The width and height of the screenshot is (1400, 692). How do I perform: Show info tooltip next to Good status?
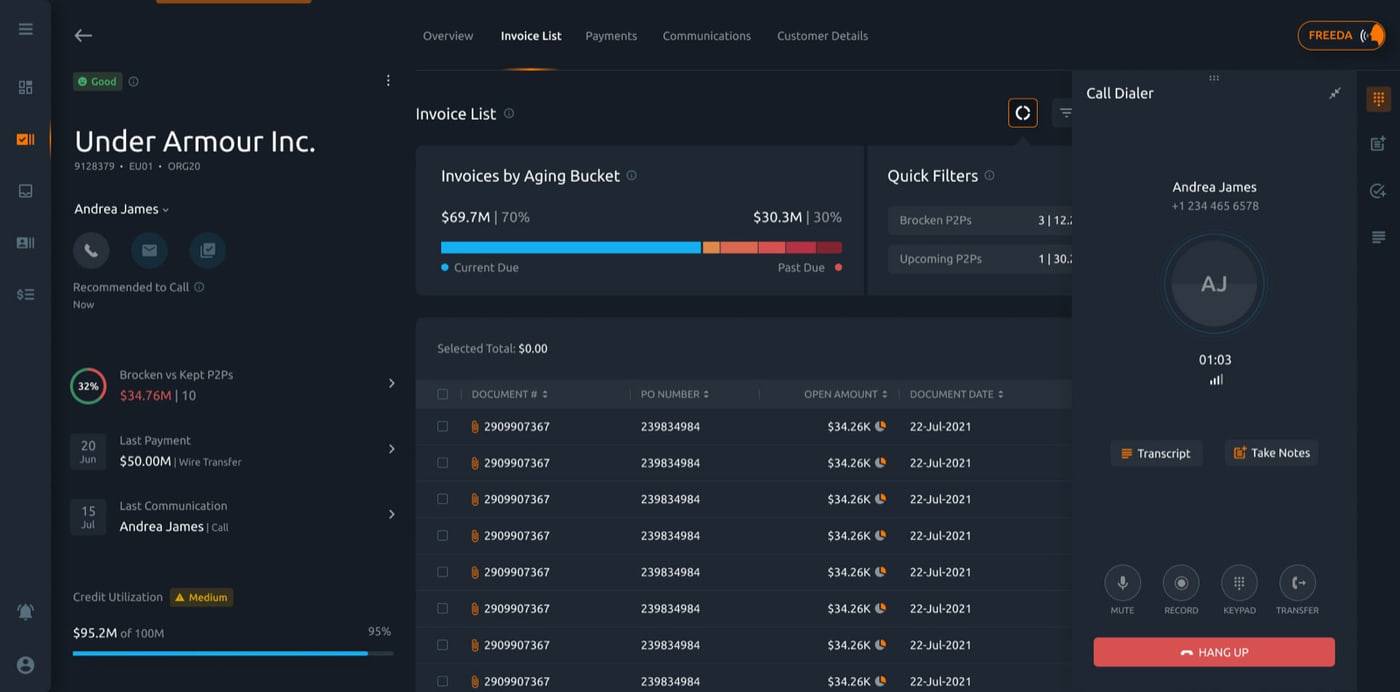coord(134,82)
